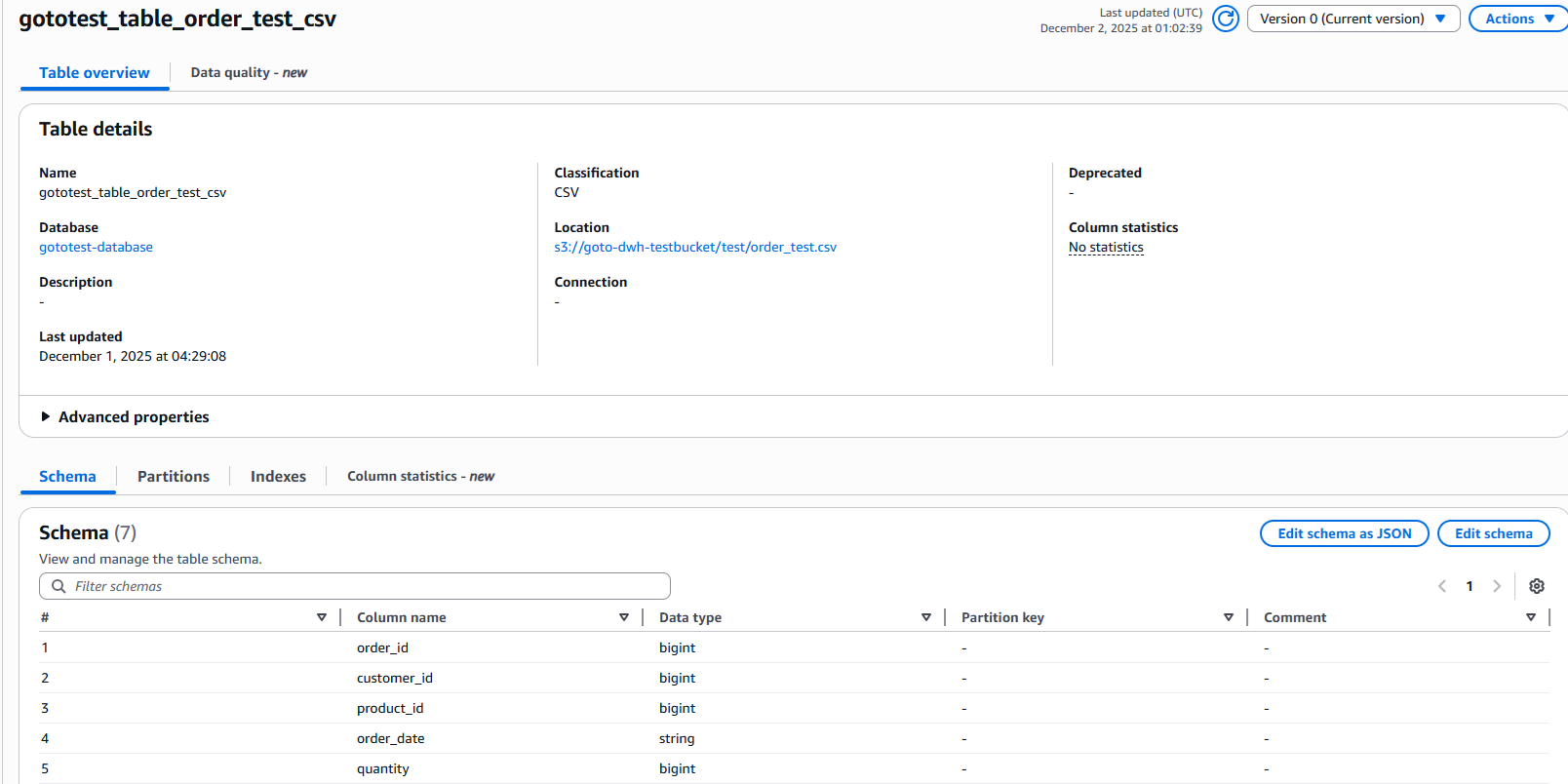Open the Indexes tab

tap(278, 476)
